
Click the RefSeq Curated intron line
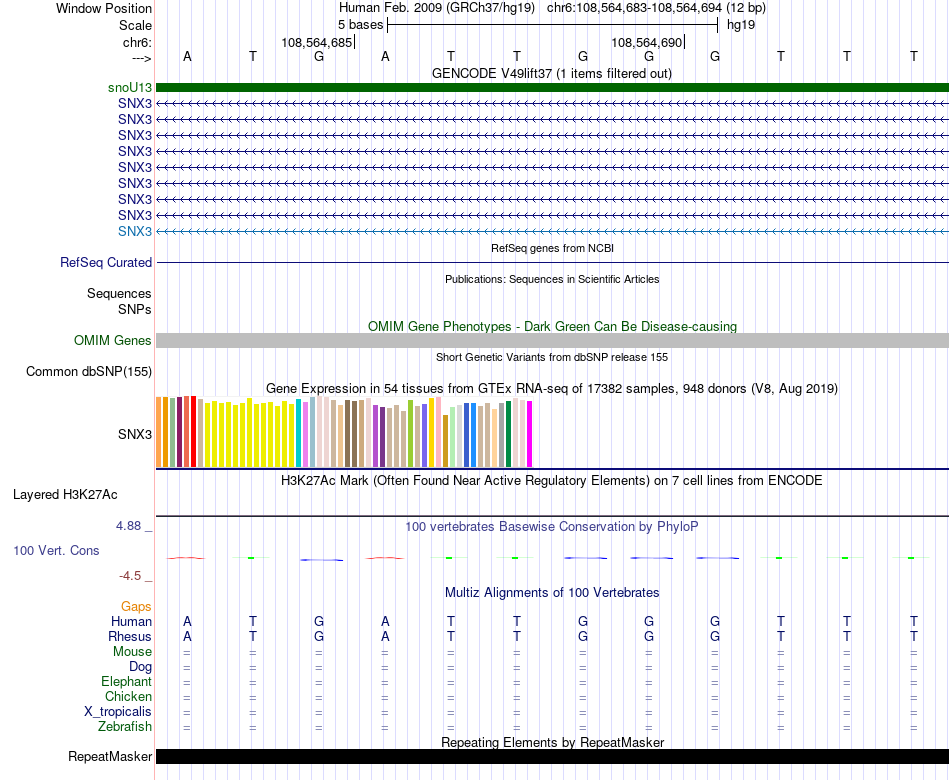coord(552,262)
